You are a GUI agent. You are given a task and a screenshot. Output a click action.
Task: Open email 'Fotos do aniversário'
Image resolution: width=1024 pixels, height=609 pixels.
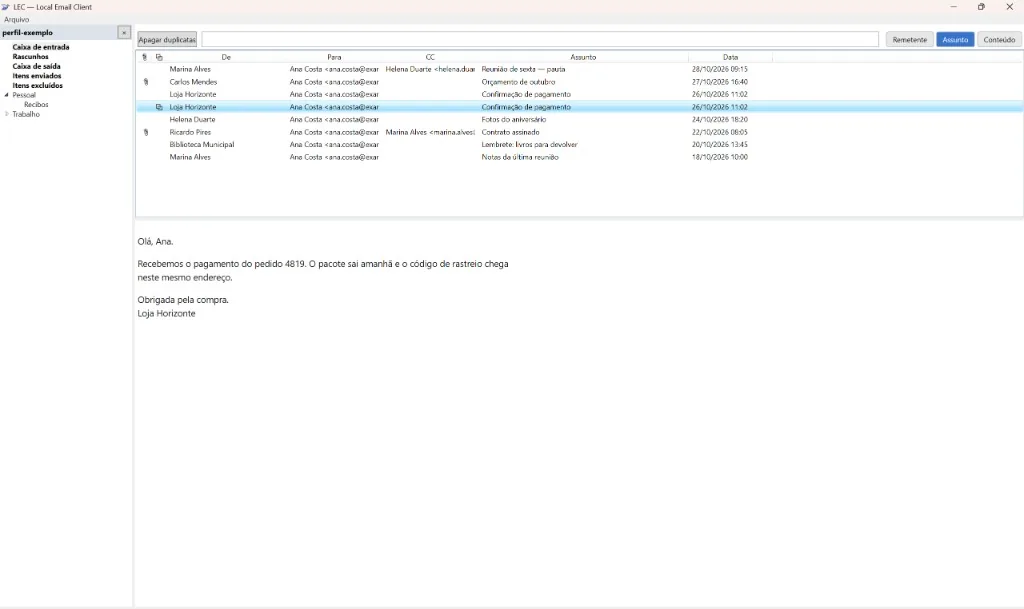514,120
